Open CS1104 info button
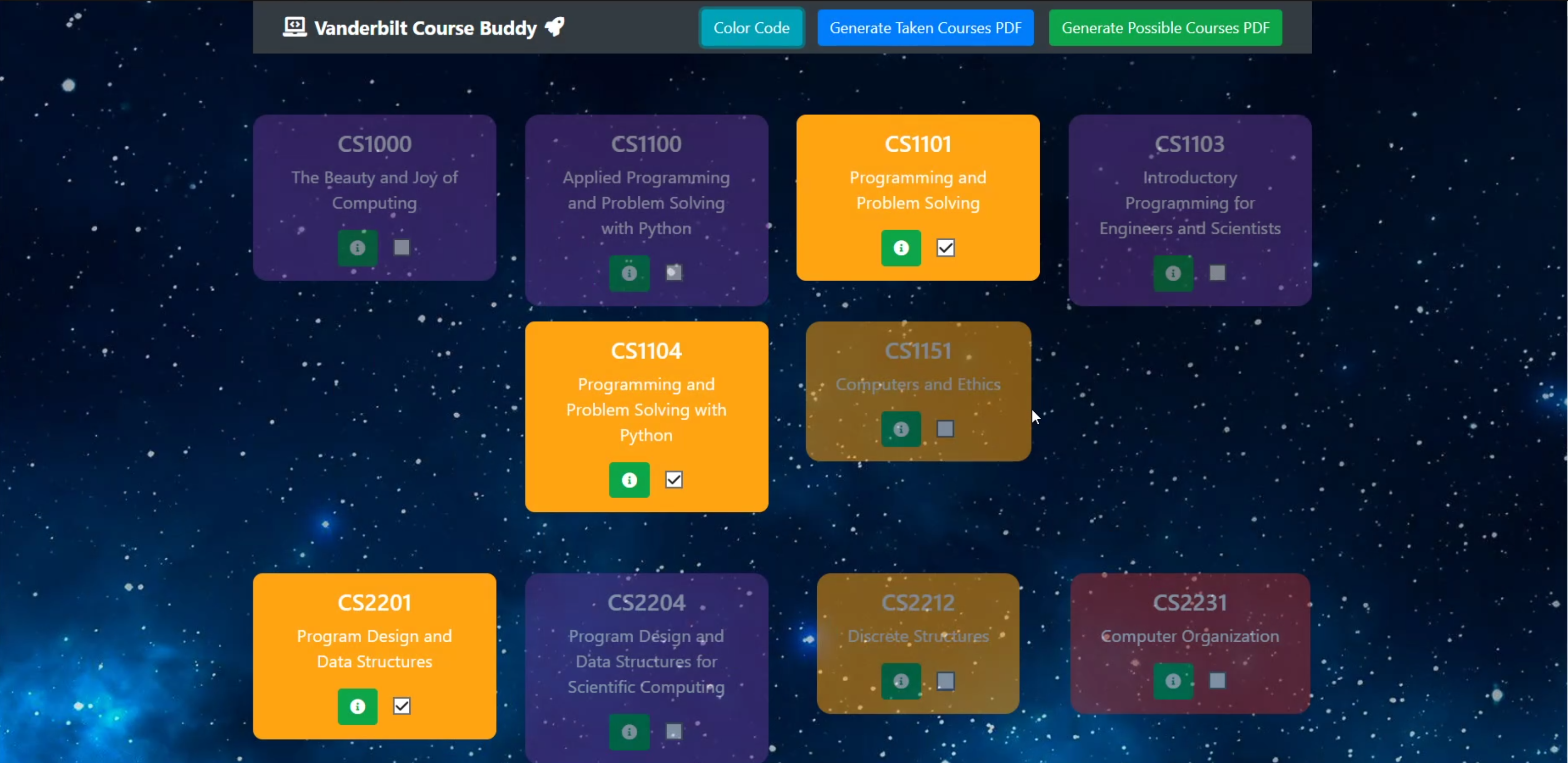The width and height of the screenshot is (1568, 763). (x=629, y=480)
